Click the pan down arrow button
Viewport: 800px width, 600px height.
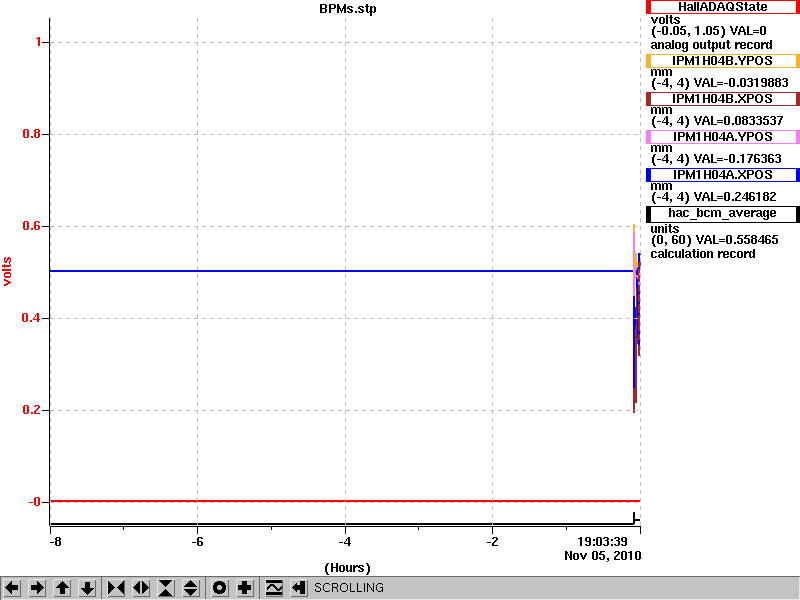pos(88,588)
